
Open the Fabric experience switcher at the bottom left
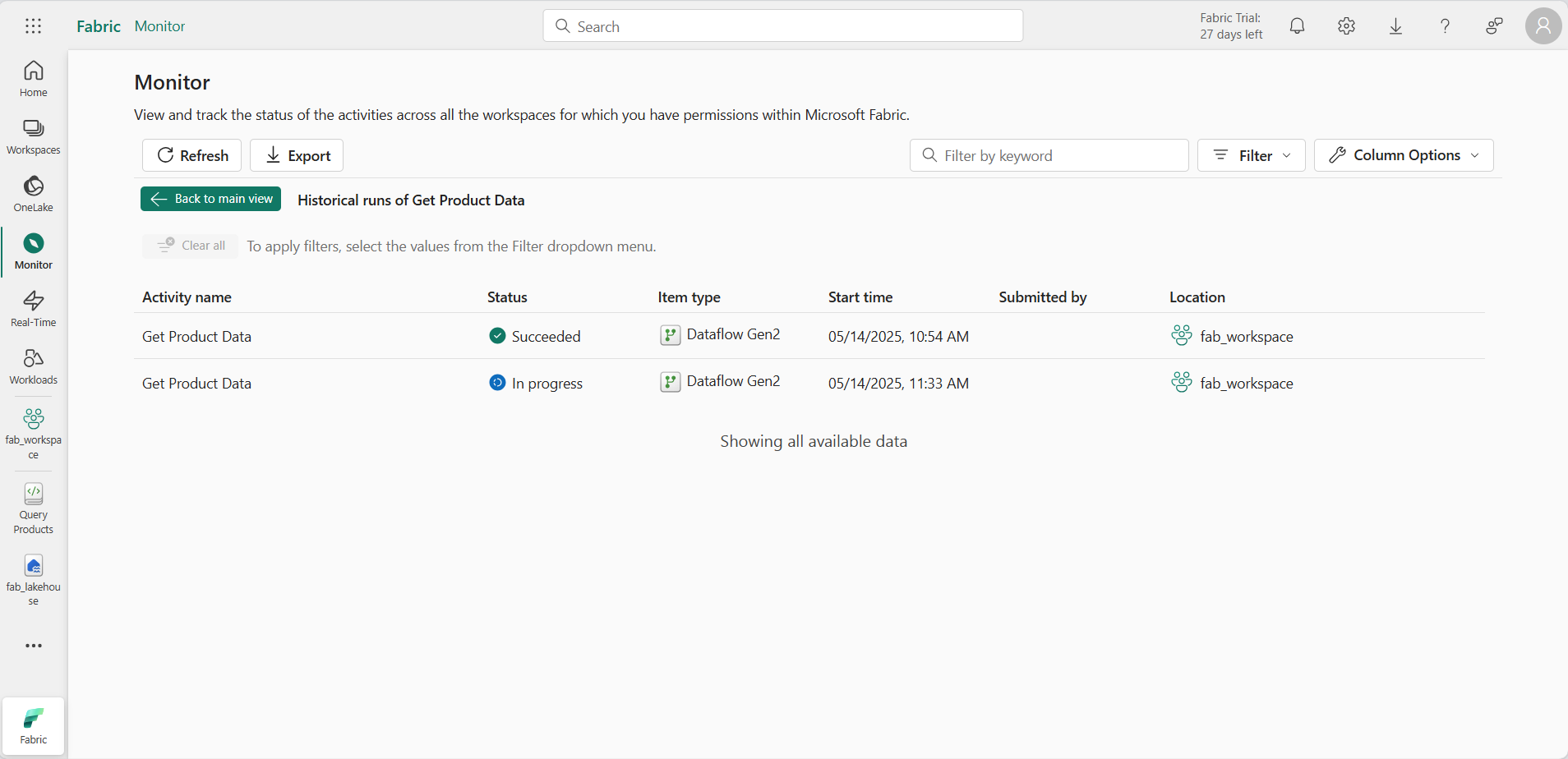point(34,725)
